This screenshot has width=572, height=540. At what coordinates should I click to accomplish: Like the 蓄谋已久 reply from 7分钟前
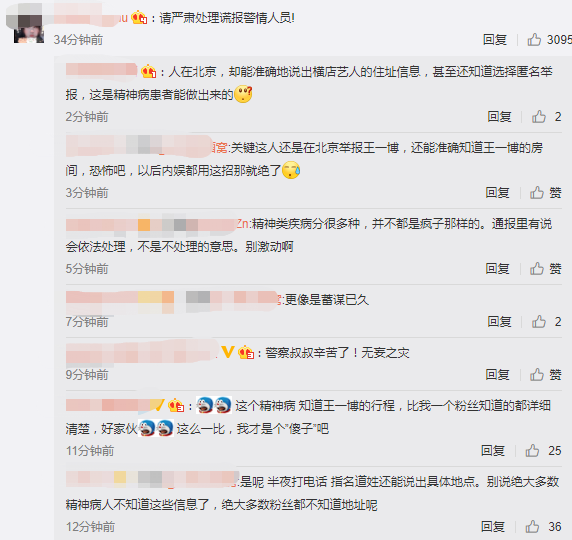pos(539,322)
